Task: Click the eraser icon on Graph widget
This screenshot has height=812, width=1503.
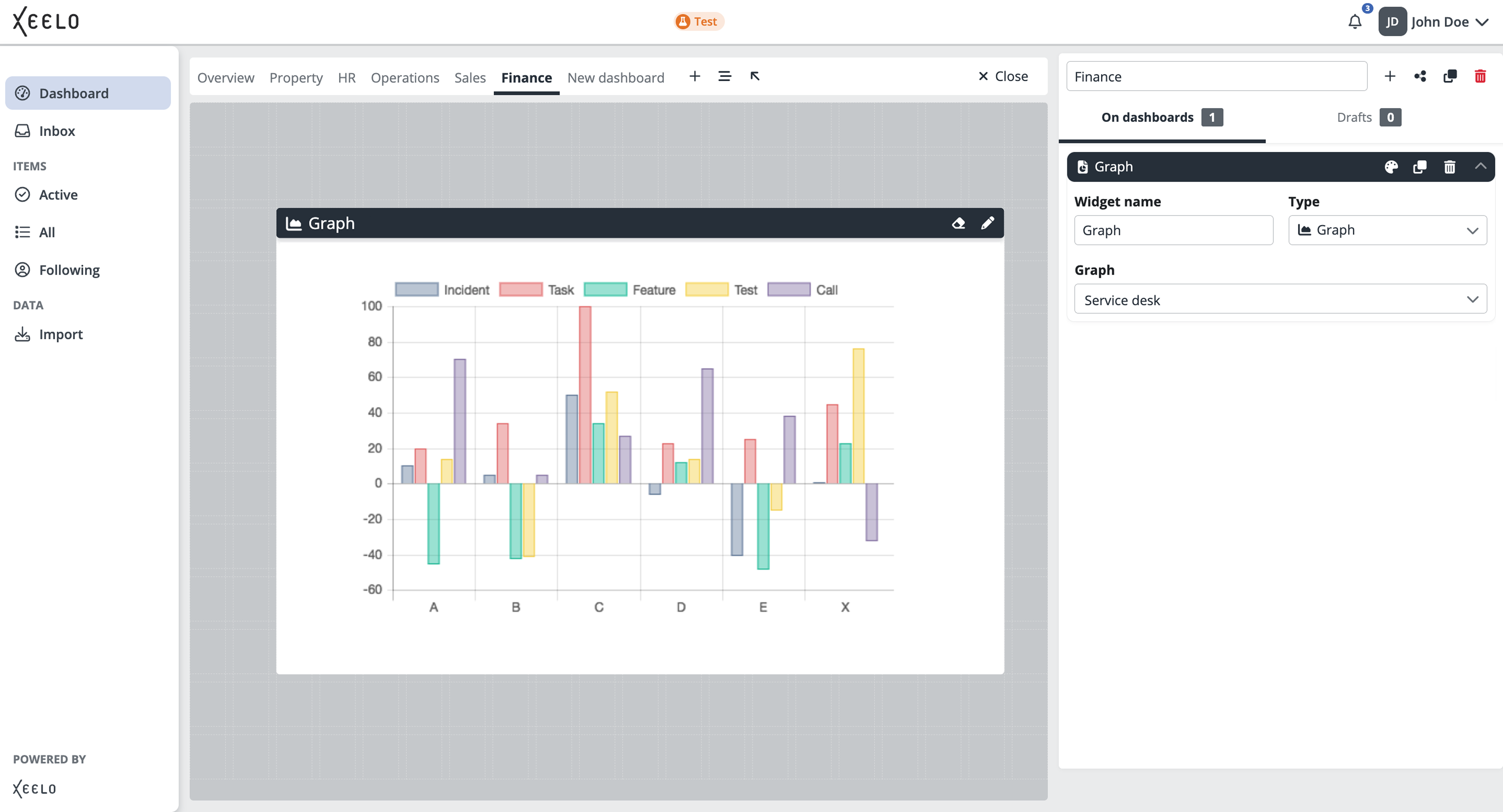Action: pos(958,223)
